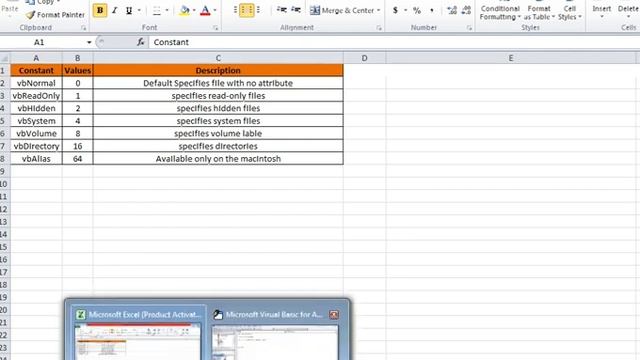Select 'specifies hidden files' cell

218,108
